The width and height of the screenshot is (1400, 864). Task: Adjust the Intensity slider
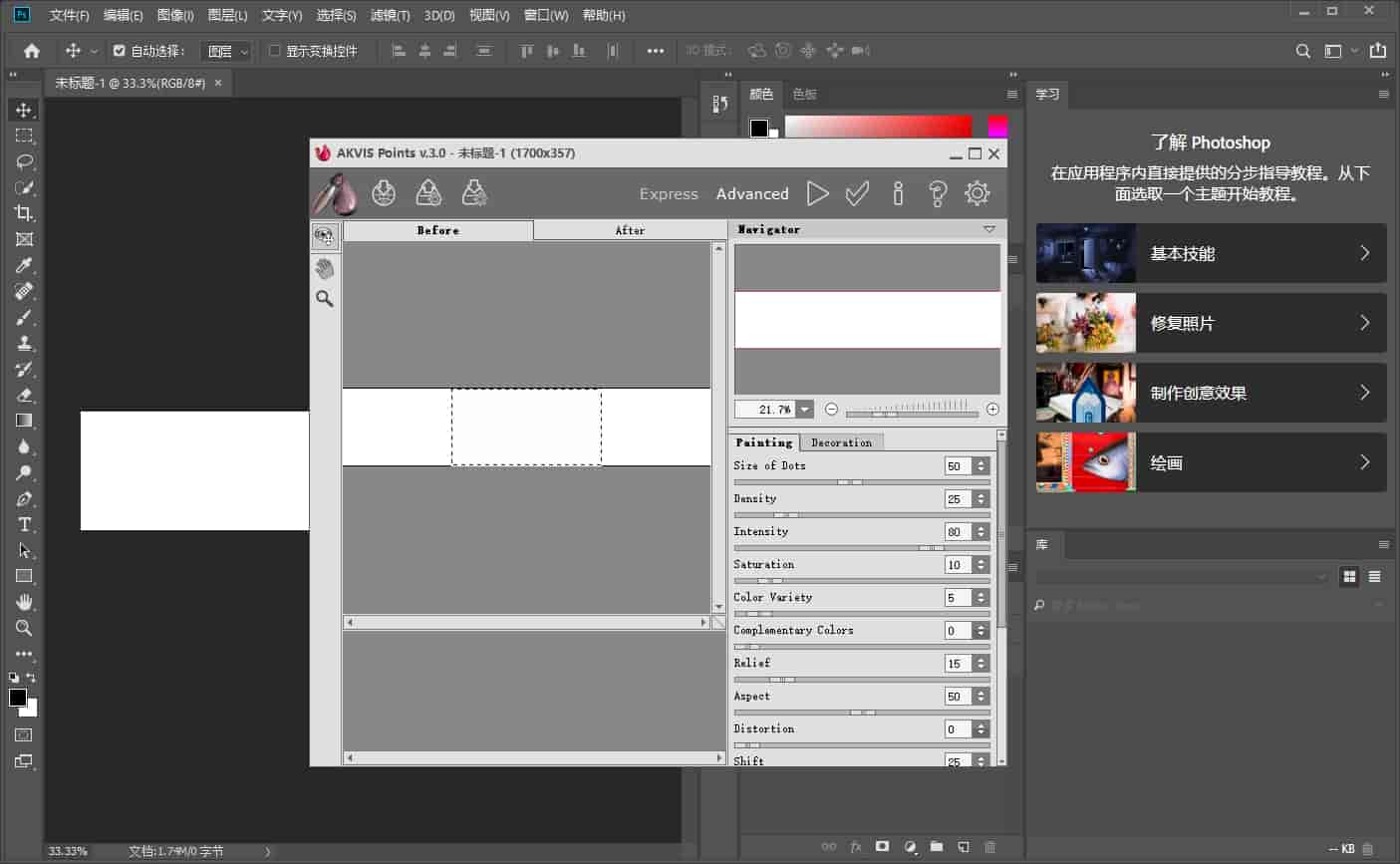click(862, 548)
